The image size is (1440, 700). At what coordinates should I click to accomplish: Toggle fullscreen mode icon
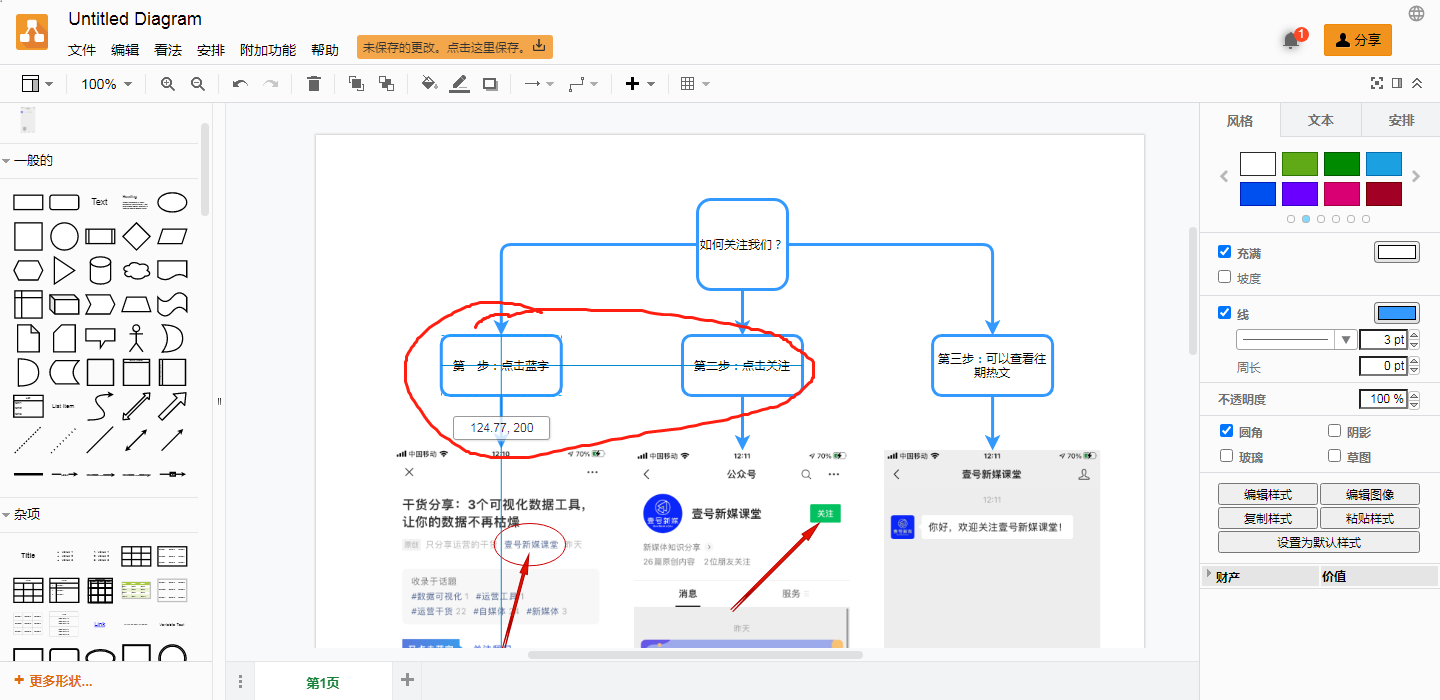click(1377, 83)
